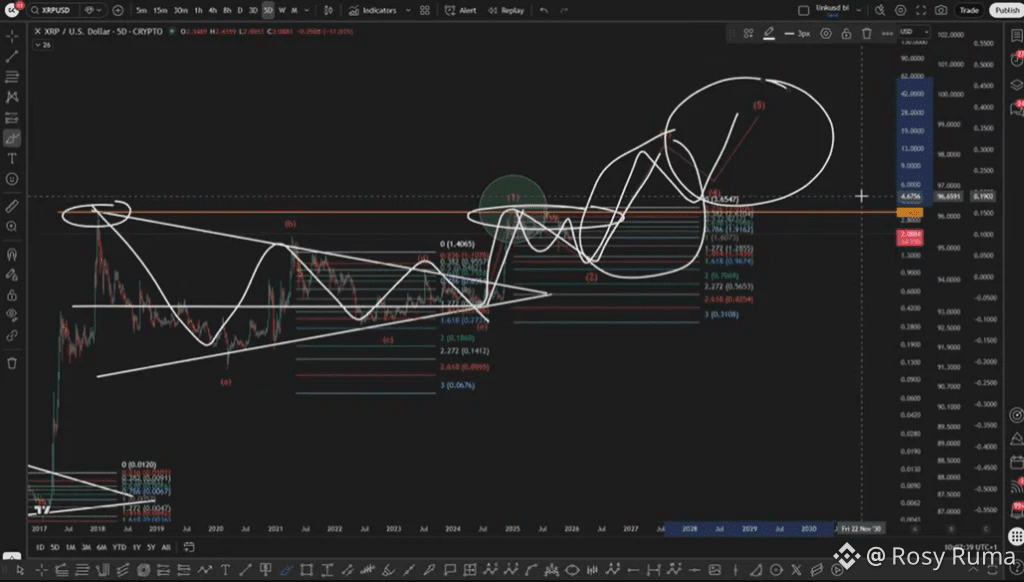Open the layout setup square icon
1024x582 pixels.
pos(804,10)
